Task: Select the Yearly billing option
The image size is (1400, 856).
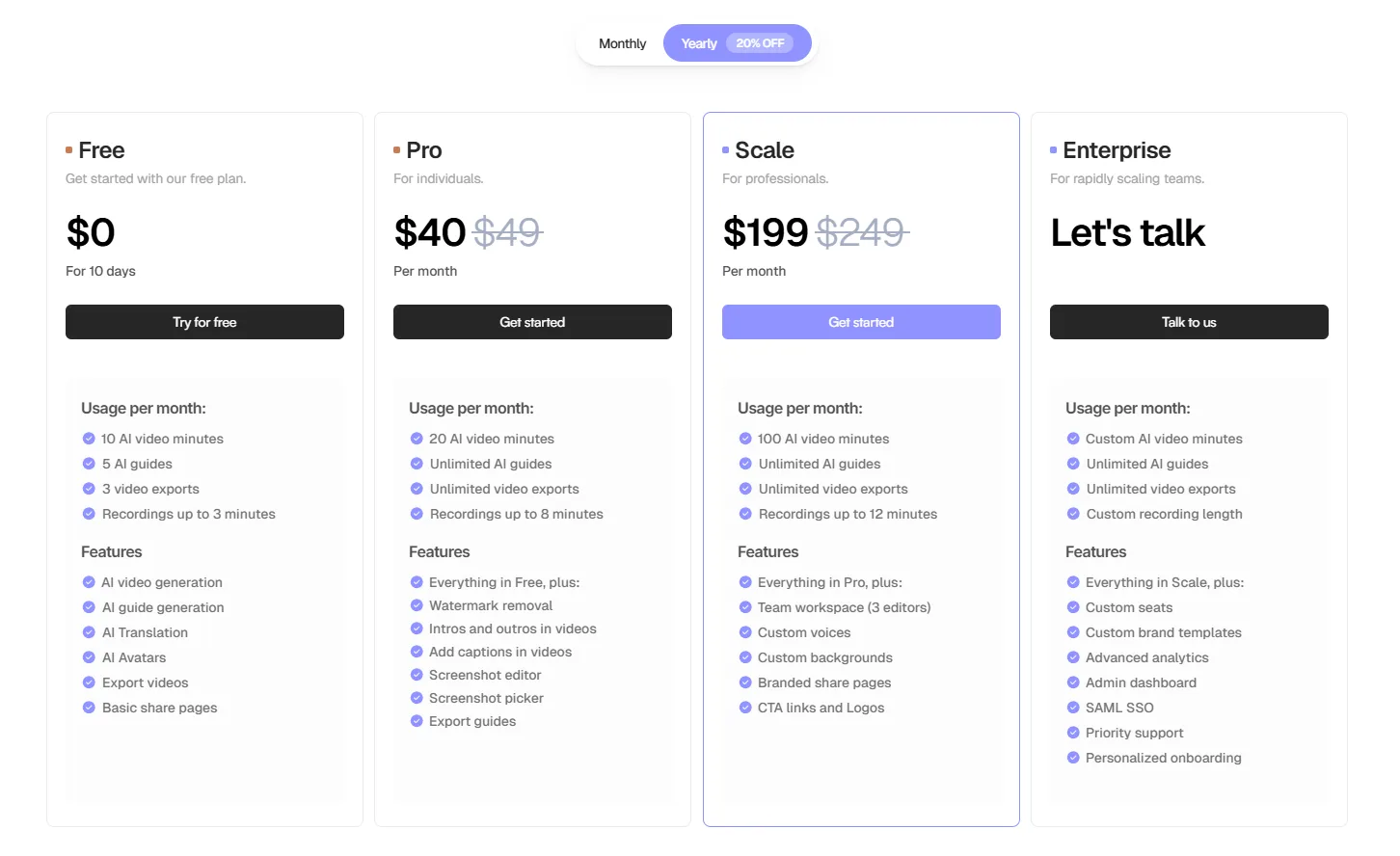Action: 737,43
